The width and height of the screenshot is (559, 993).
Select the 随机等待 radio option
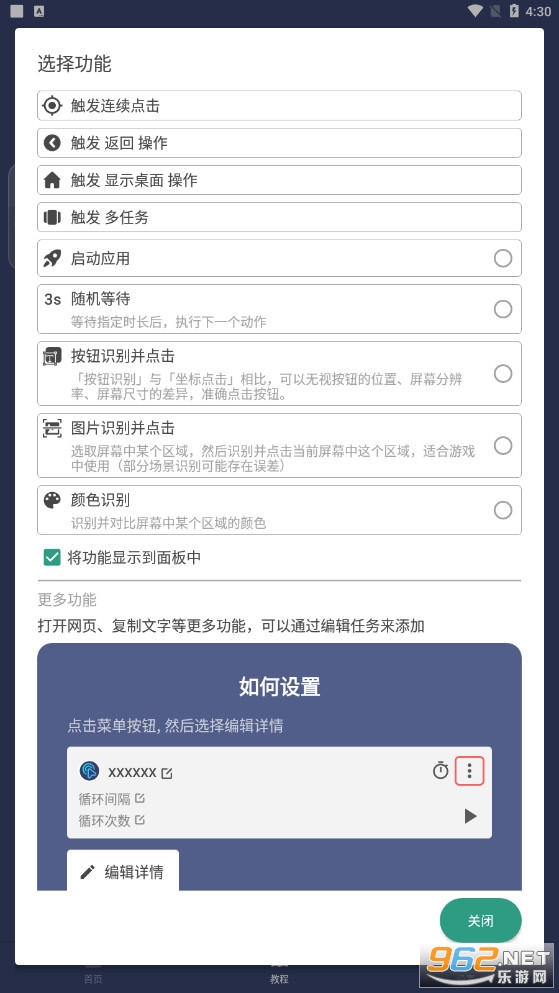503,309
